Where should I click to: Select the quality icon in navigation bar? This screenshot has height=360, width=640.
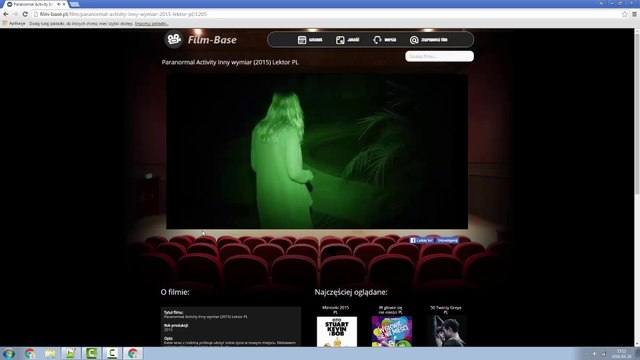click(340, 40)
